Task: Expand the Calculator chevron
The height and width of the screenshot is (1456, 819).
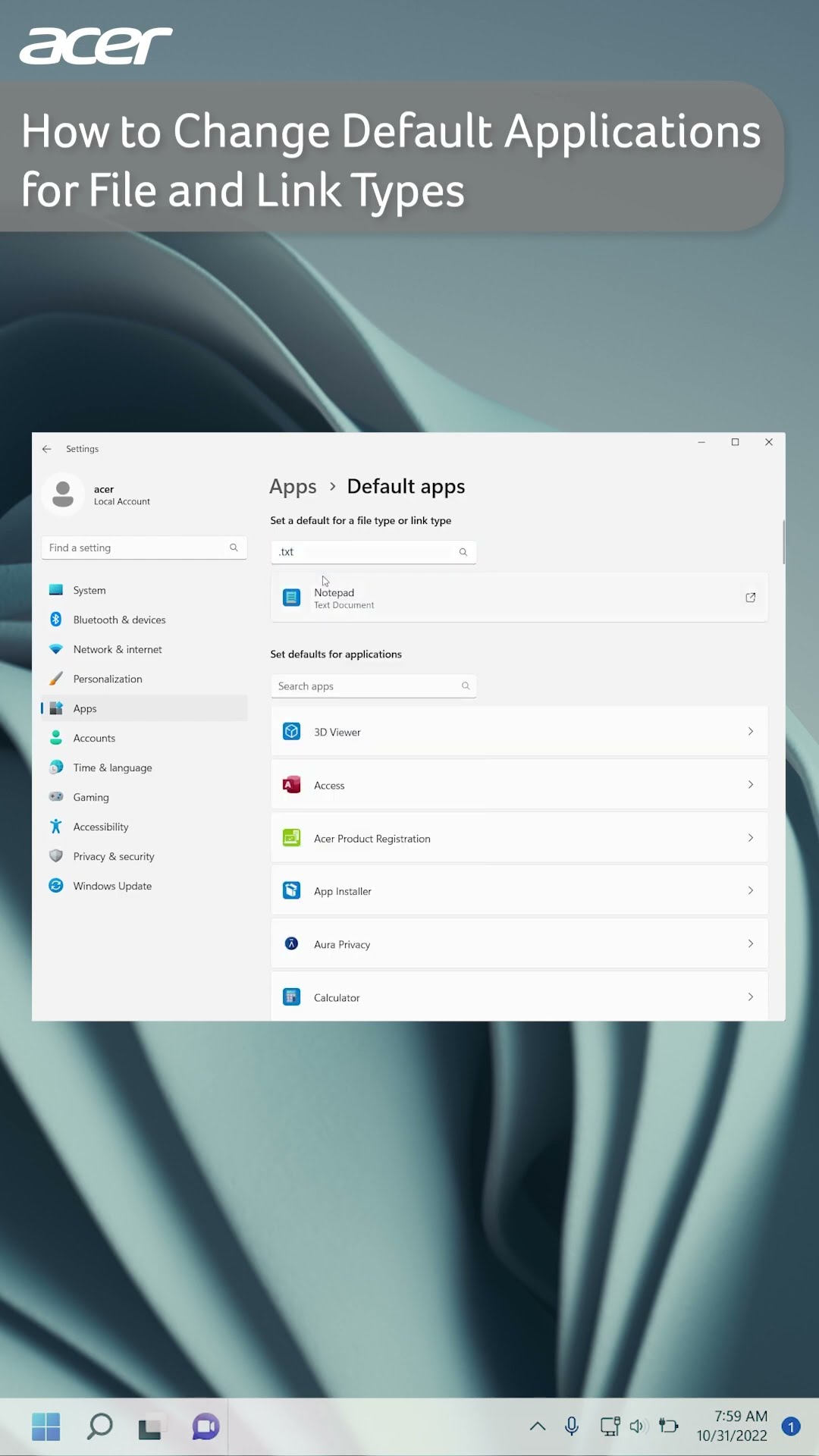Action: point(751,997)
